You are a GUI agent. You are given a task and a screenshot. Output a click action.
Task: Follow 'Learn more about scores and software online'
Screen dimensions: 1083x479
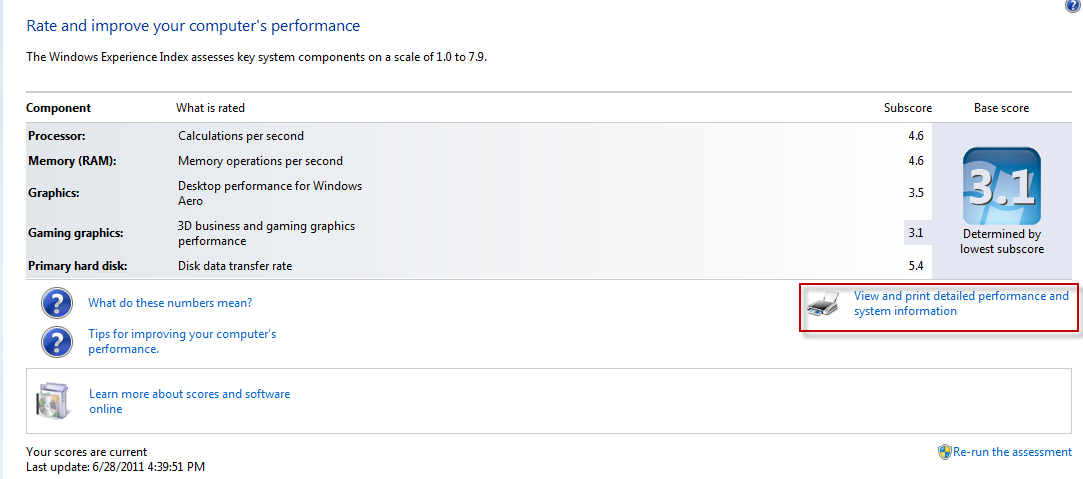[x=189, y=401]
